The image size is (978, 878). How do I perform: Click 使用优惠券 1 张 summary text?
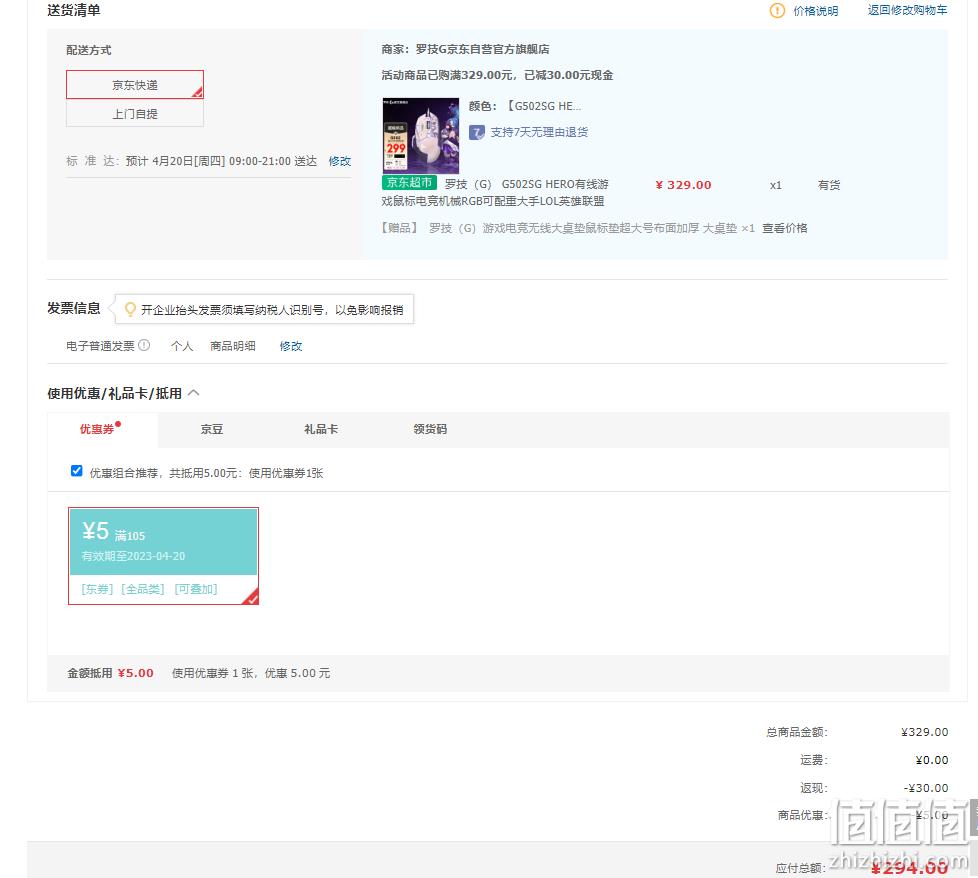251,673
